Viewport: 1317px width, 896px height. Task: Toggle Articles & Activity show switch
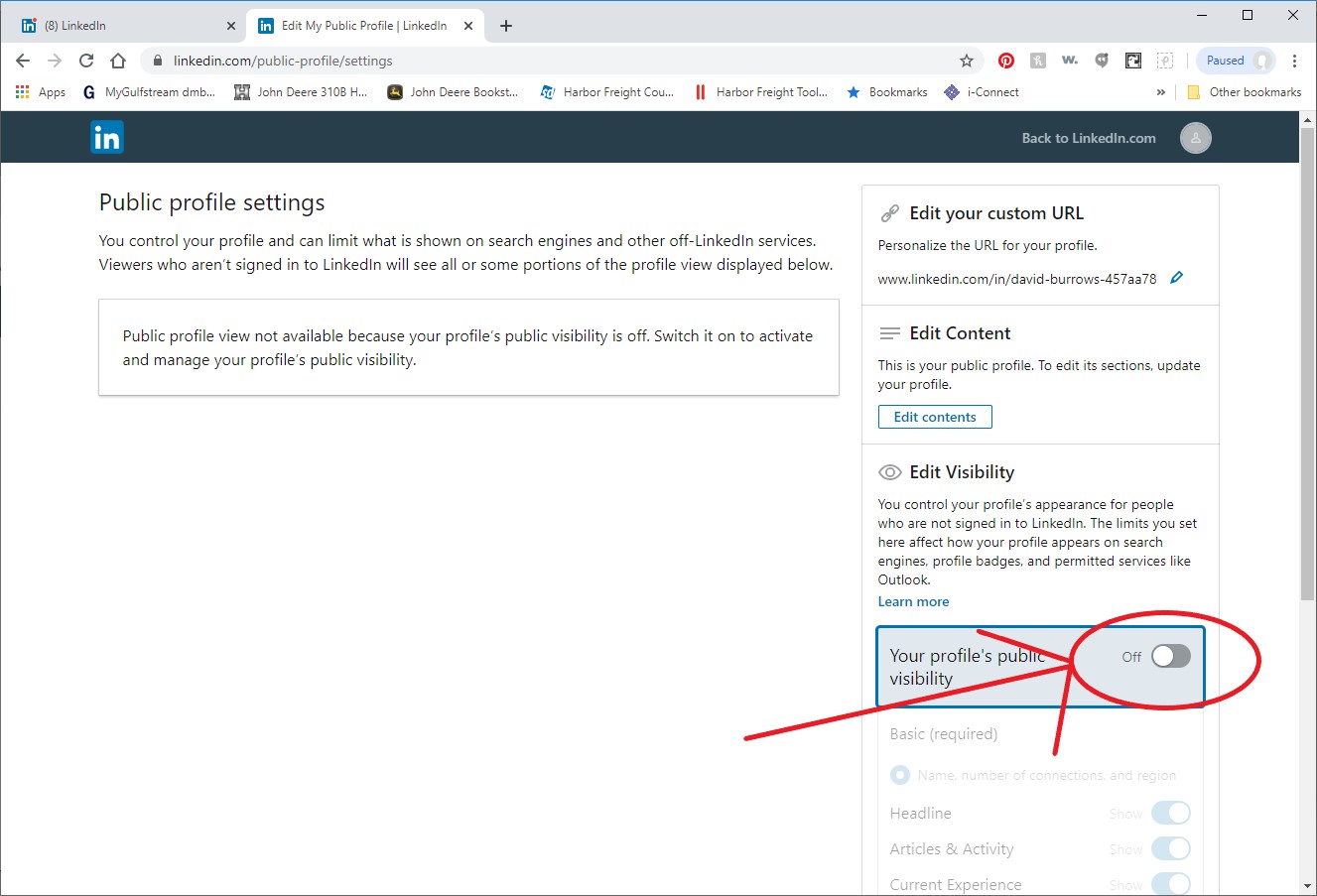pos(1171,849)
